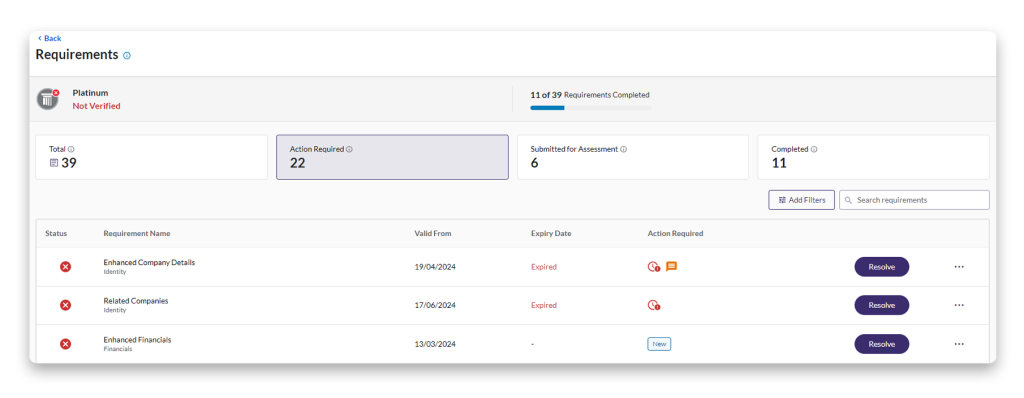Image resolution: width=1024 pixels, height=398 pixels.
Task: Click the Expiry Date column header
Action: pyautogui.click(x=551, y=233)
